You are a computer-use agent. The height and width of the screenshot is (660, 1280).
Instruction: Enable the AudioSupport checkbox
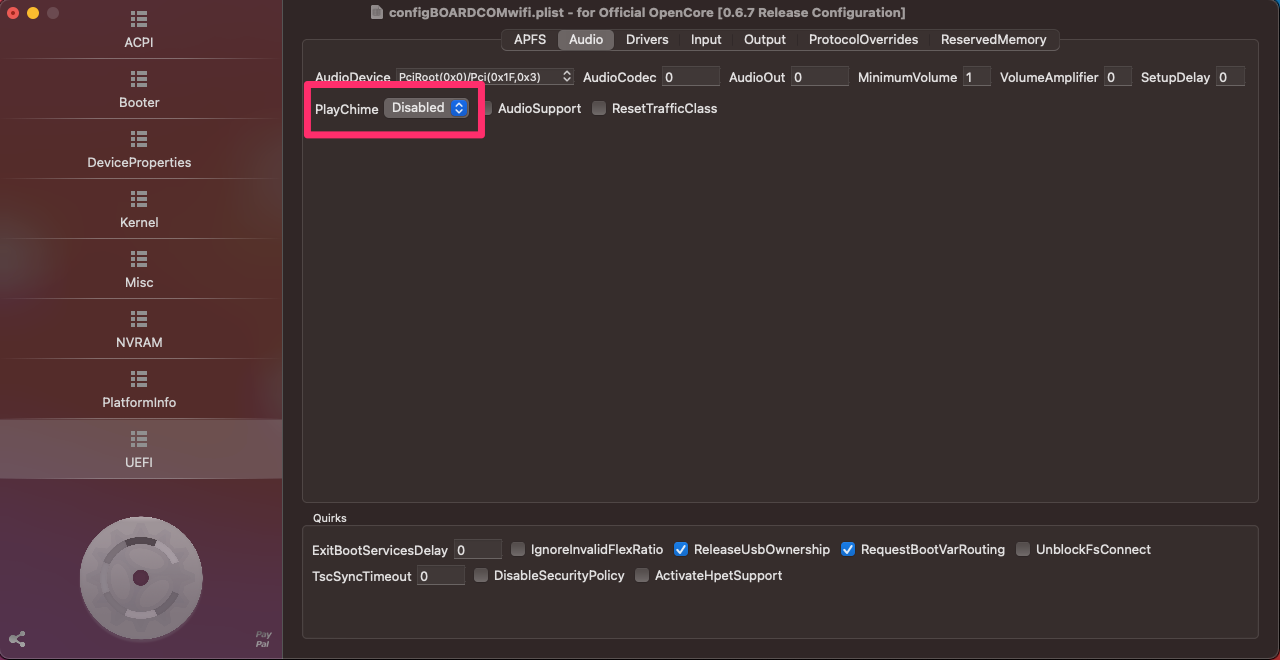(x=486, y=108)
